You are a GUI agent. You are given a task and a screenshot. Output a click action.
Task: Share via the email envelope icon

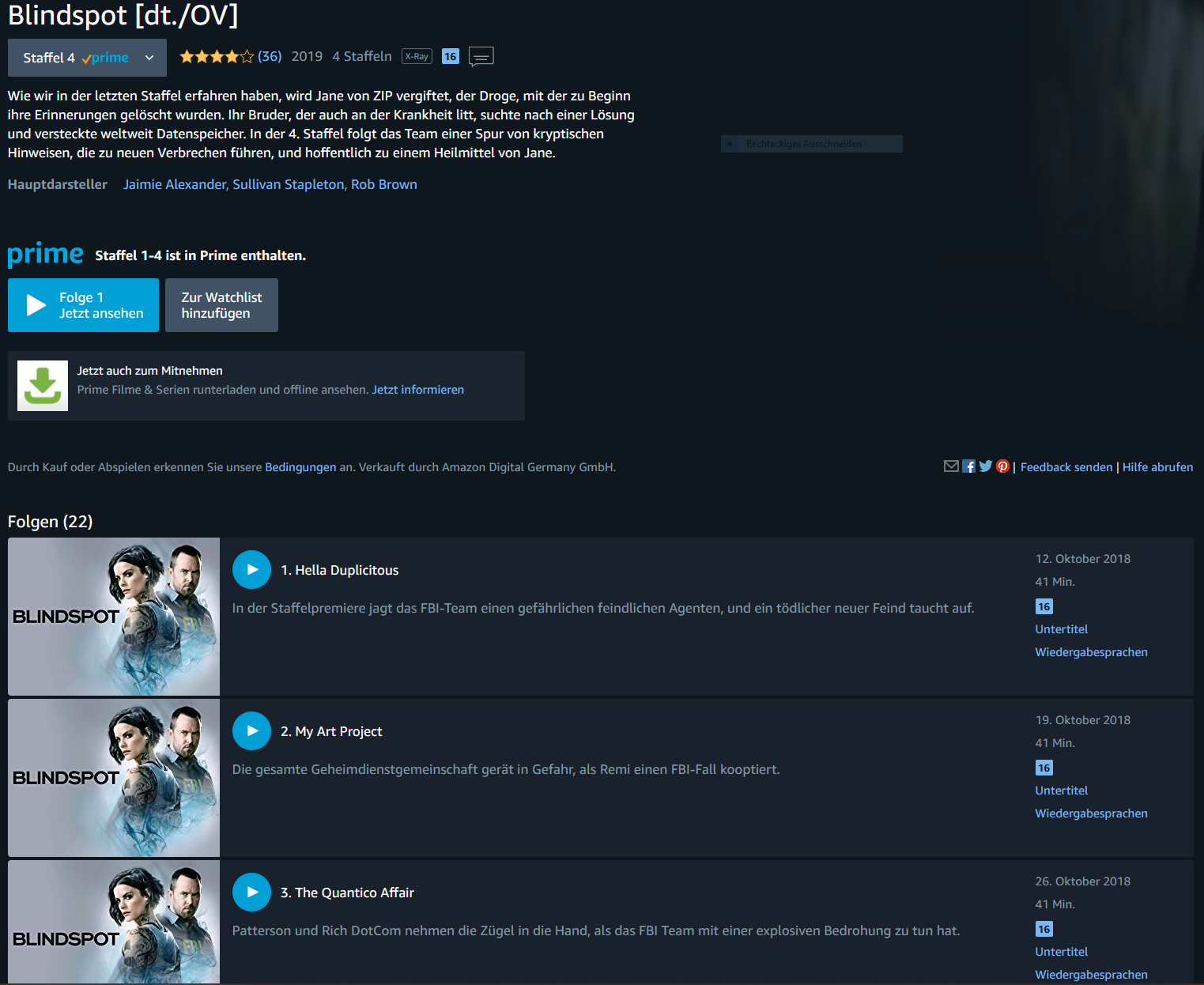point(951,466)
